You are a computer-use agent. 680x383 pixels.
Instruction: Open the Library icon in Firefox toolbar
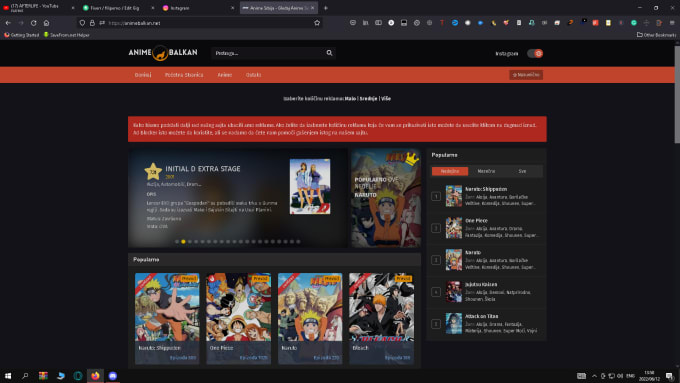[x=366, y=23]
